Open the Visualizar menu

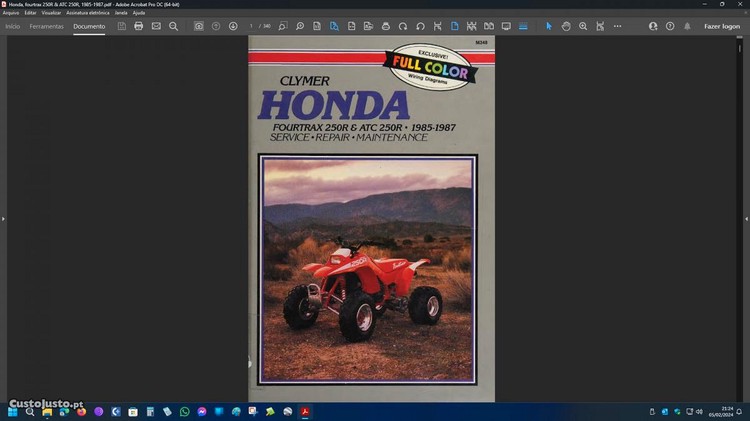(x=51, y=13)
